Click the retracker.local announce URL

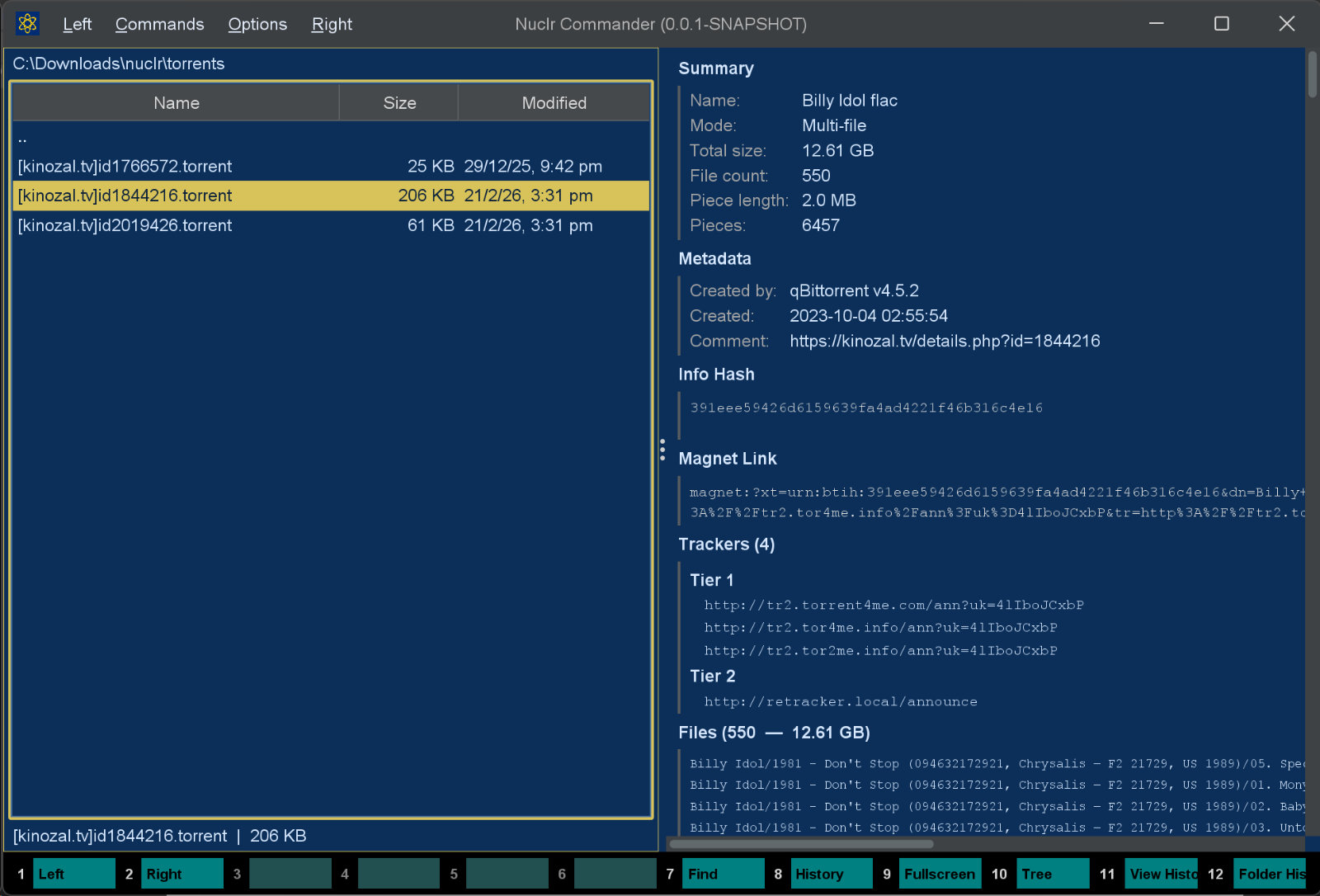(841, 701)
